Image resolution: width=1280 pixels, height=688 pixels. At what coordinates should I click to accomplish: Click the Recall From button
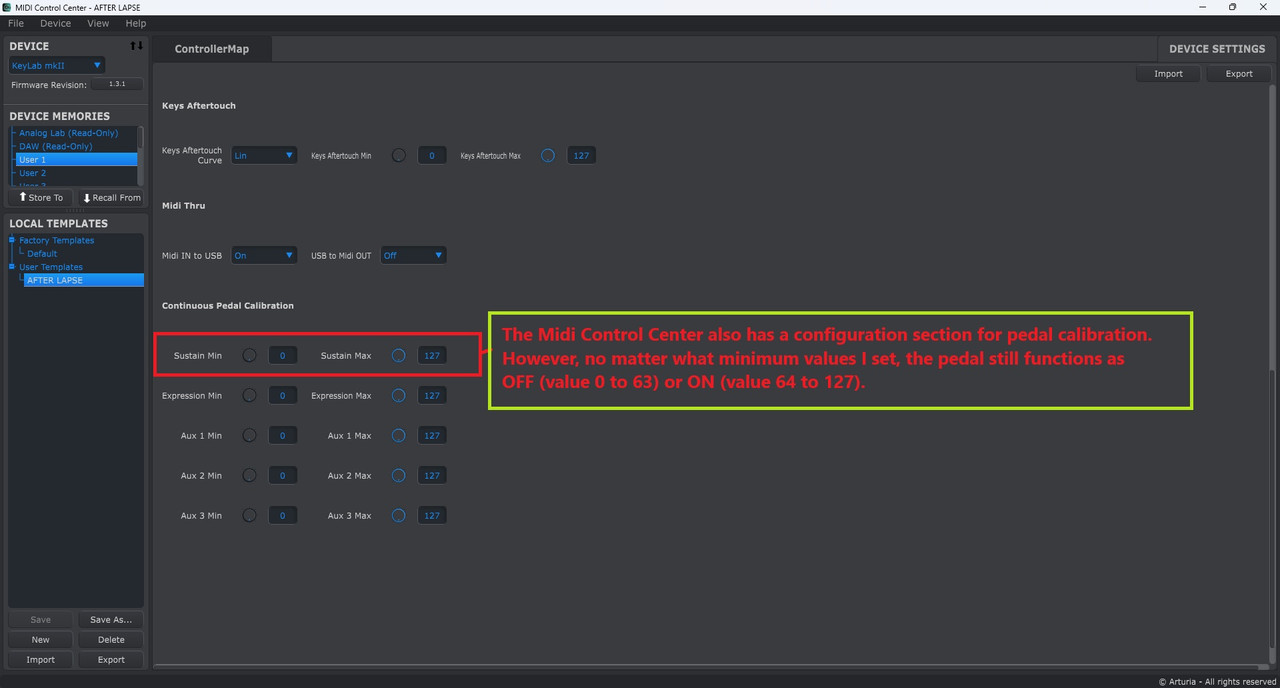tap(111, 197)
